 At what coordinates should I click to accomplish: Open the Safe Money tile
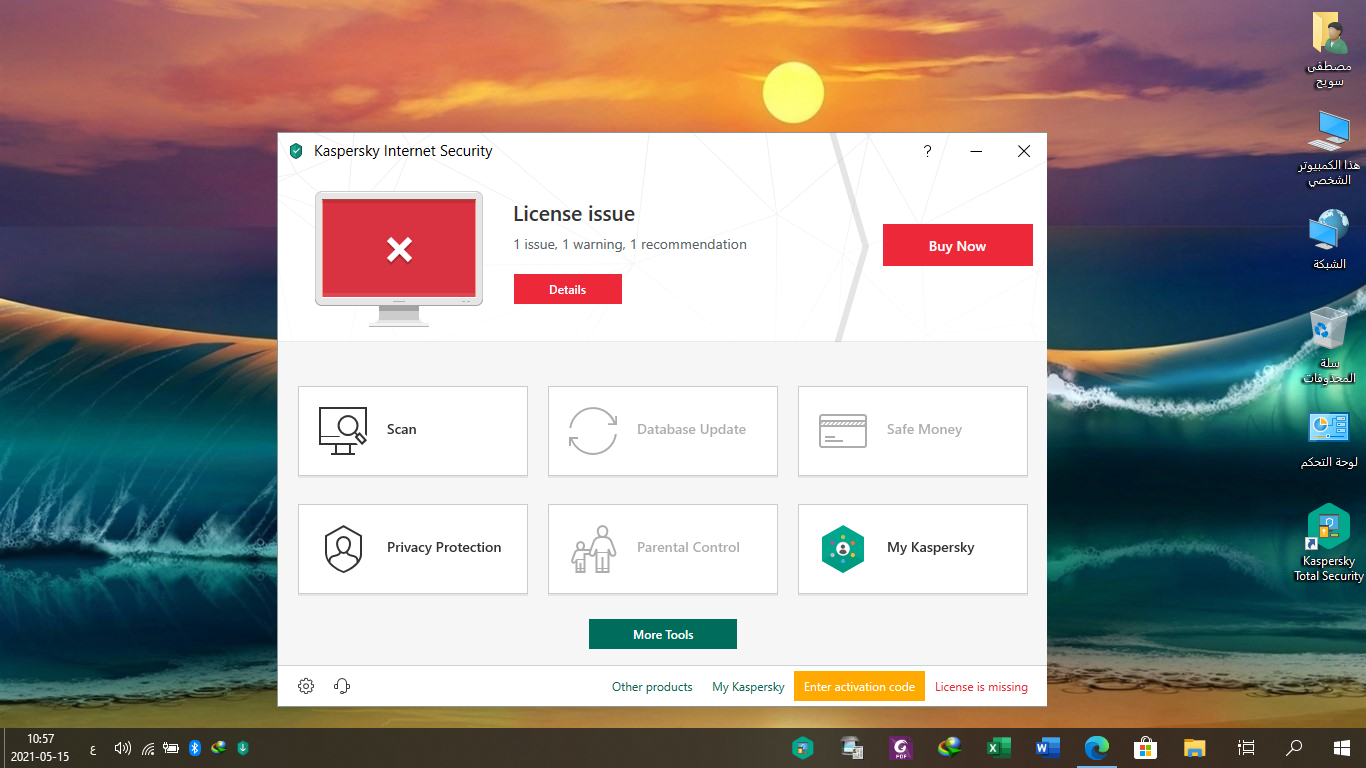[912, 430]
